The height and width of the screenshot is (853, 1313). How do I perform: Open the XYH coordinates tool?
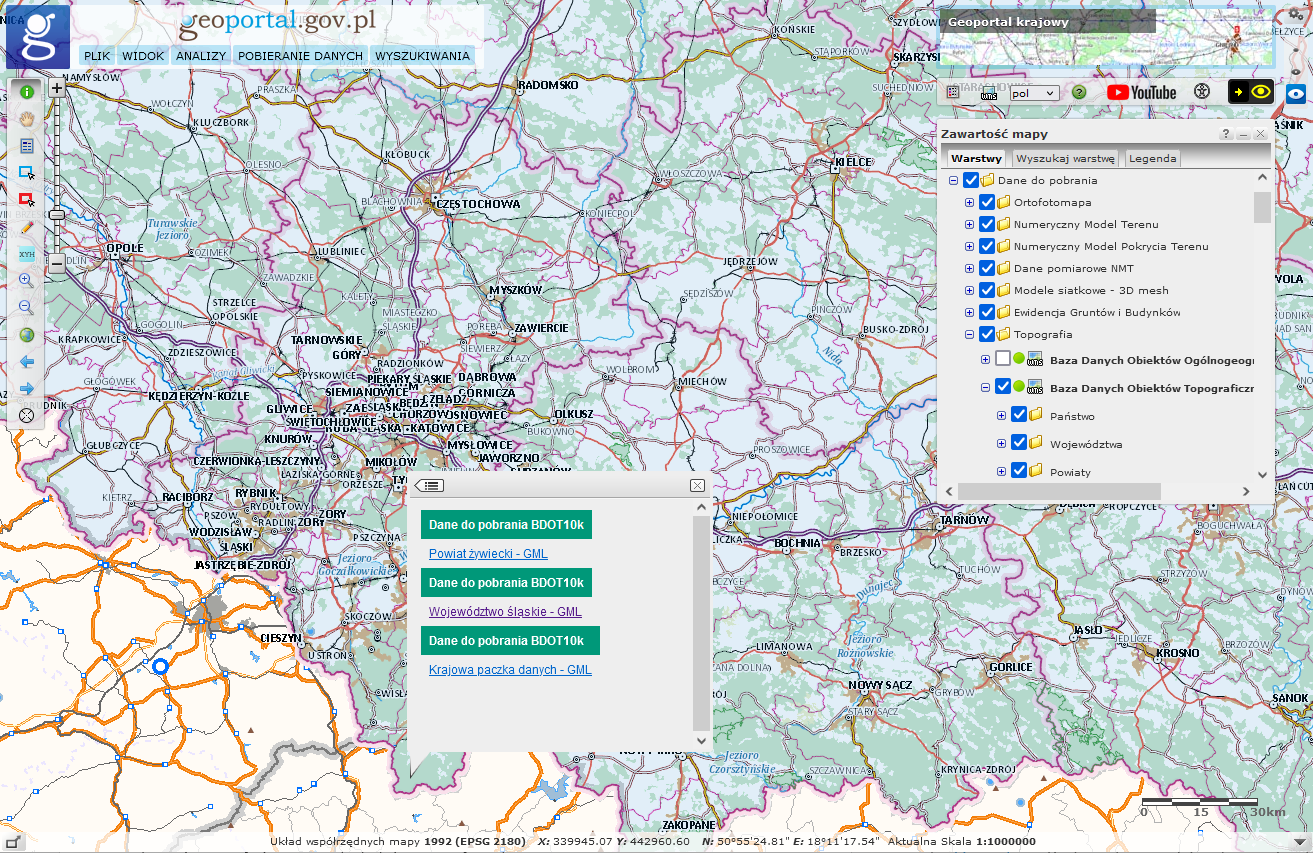click(27, 254)
